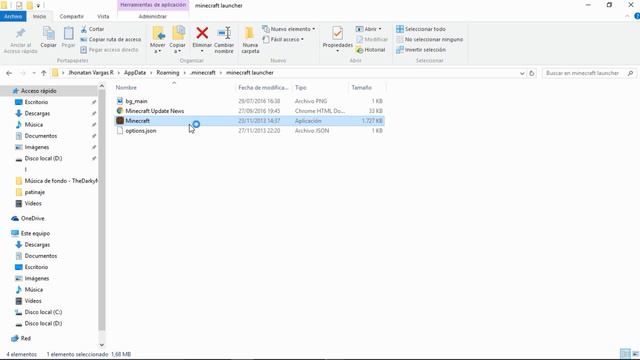Viewport: 640px width, 360px height.
Task: Go up one folder level arrow
Action: [x=44, y=73]
